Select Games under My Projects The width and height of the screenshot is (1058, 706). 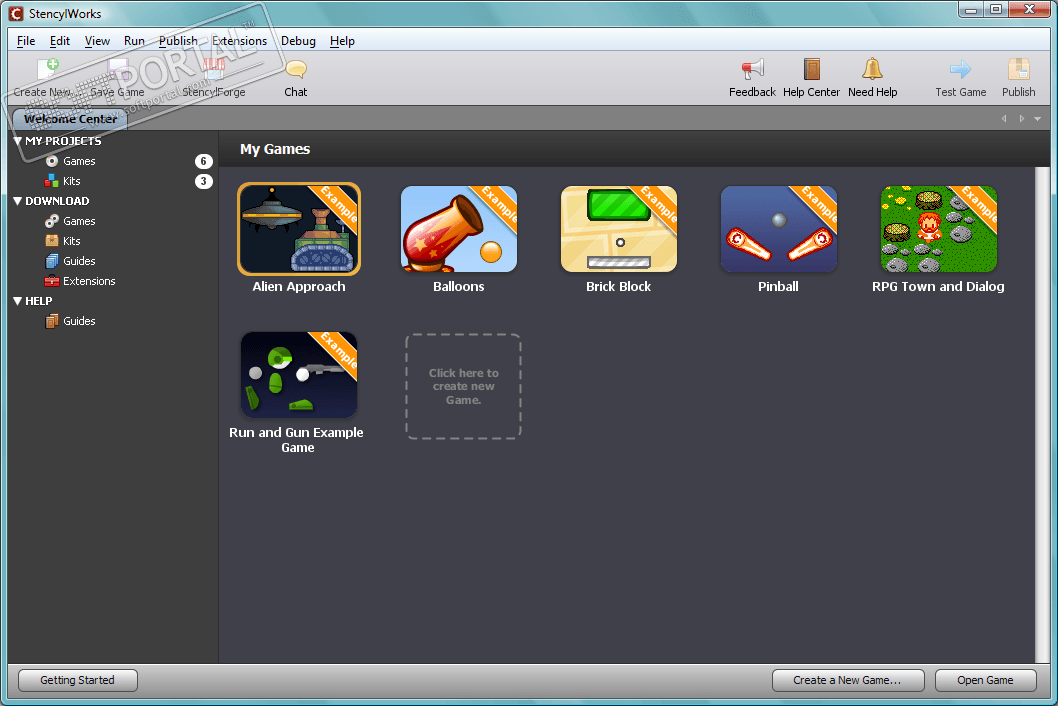click(79, 161)
